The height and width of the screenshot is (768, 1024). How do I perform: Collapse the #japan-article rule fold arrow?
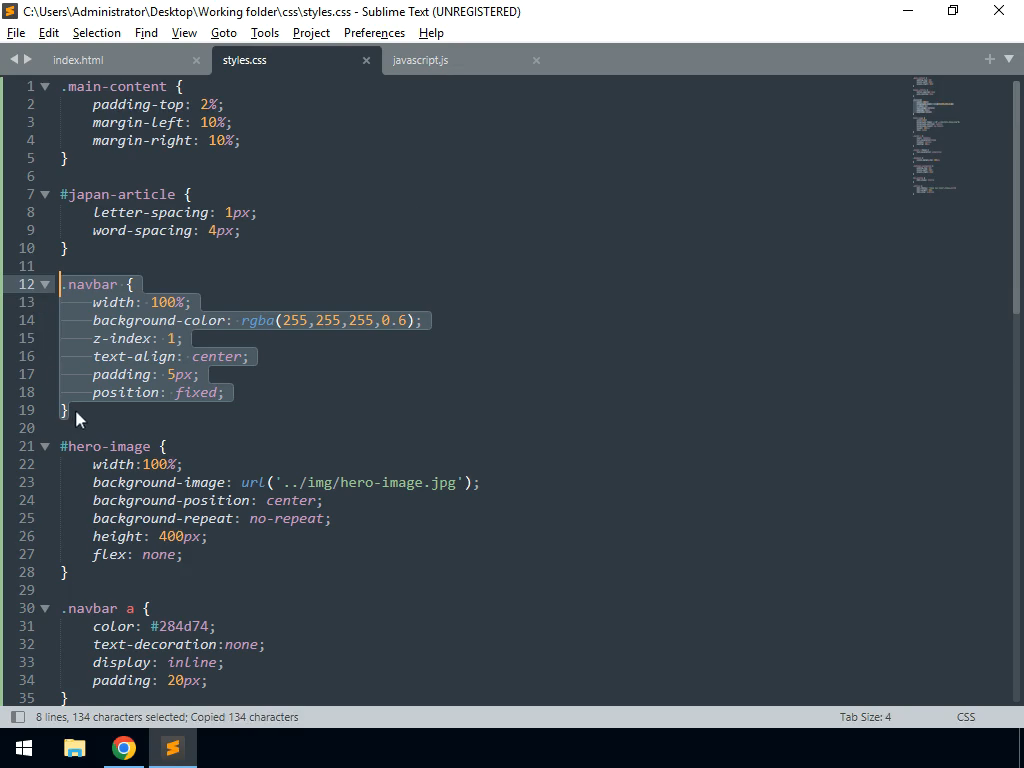coord(45,194)
